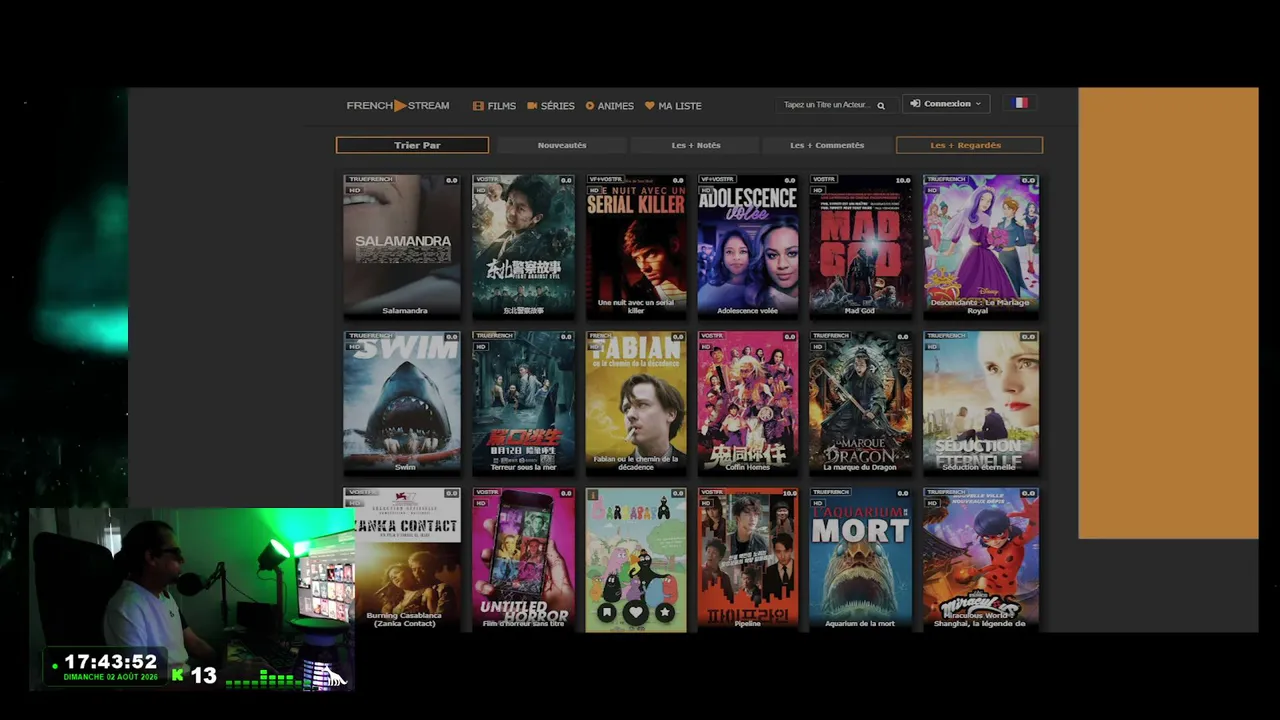Open the Fabian ou le chemin poster
This screenshot has width=1280, height=720.
(x=636, y=403)
